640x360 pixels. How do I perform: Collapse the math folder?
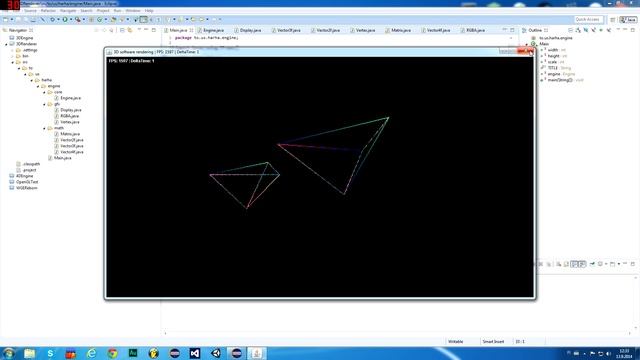tap(44, 128)
